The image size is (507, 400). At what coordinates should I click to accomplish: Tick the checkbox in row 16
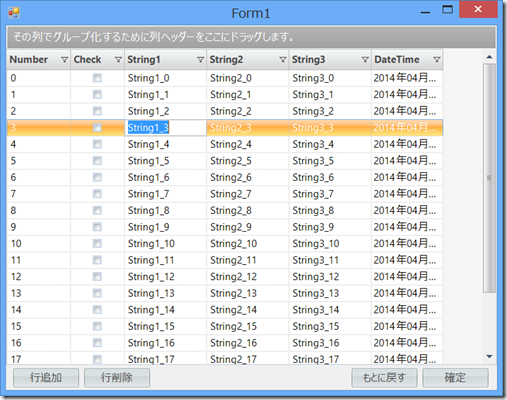pyautogui.click(x=97, y=343)
